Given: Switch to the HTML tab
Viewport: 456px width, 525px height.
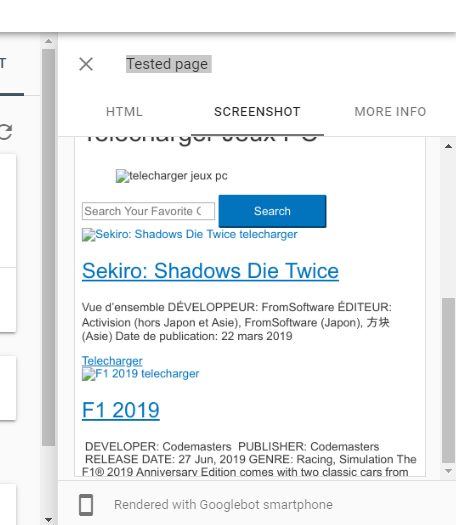Looking at the screenshot, I should [x=124, y=112].
